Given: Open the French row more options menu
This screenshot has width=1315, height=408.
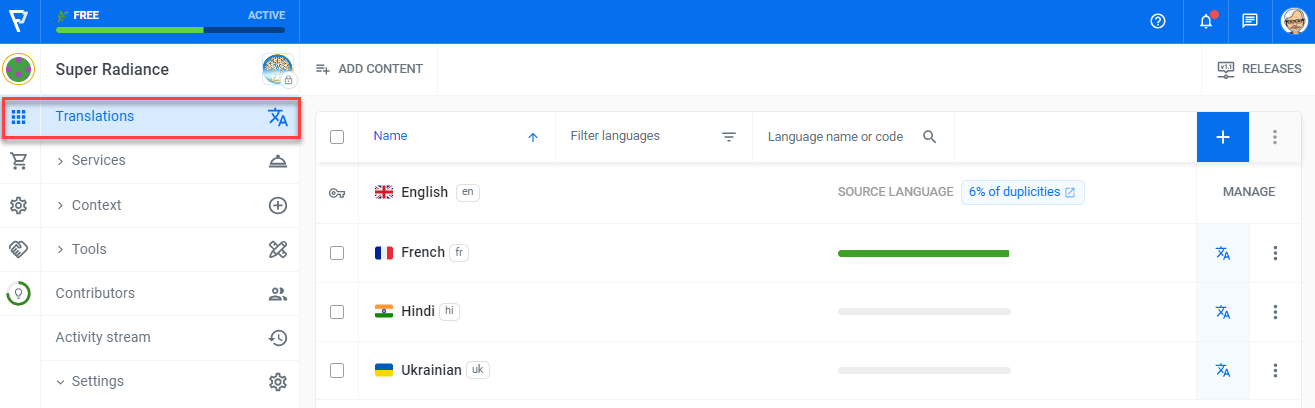Looking at the screenshot, I should click(1275, 253).
